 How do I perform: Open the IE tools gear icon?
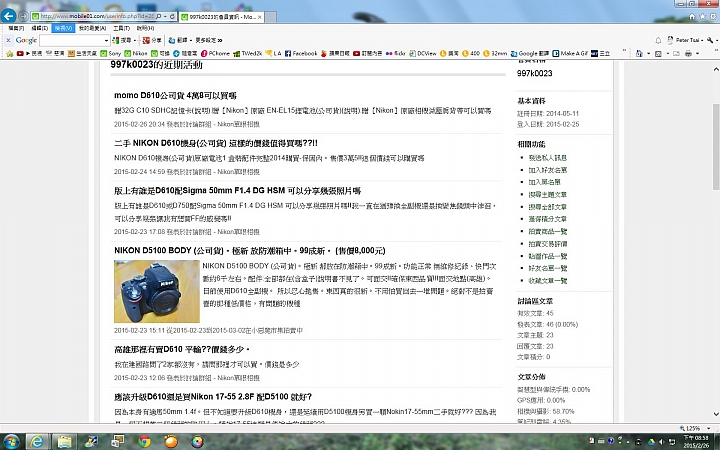click(x=712, y=17)
